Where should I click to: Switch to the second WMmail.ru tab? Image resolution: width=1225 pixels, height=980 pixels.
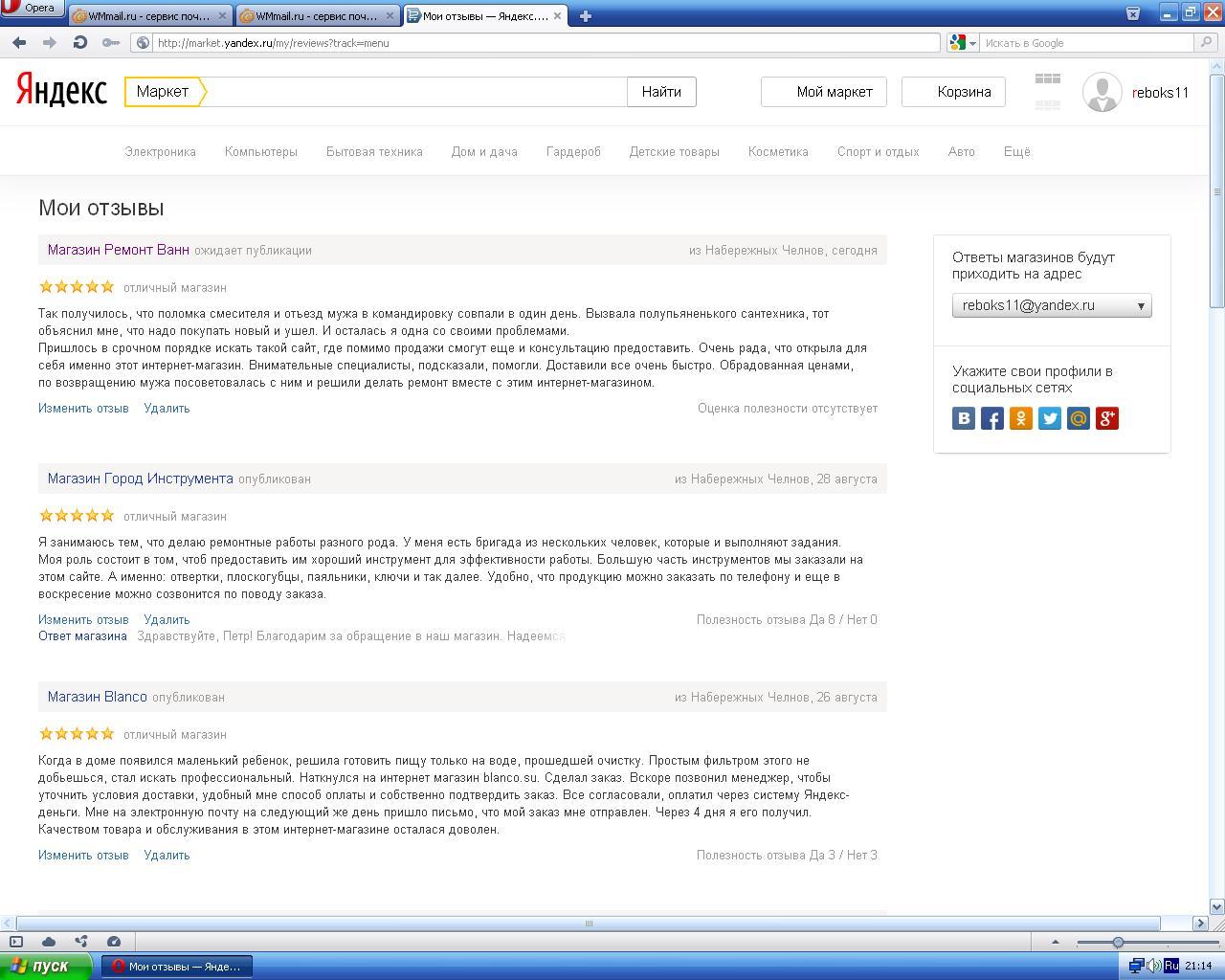317,16
